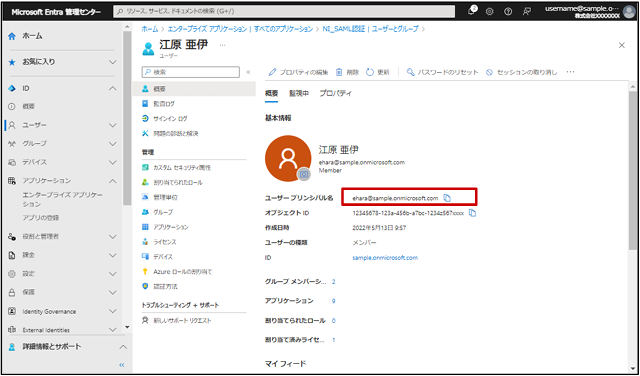Viewport: 640px width, 376px height.
Task: Open the settings gear in header
Action: [489, 11]
